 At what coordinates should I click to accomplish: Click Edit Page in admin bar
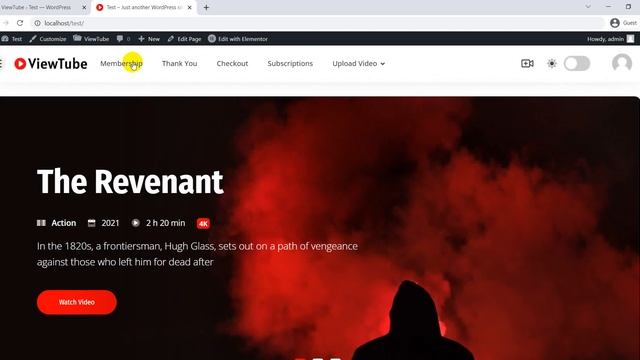(x=184, y=39)
